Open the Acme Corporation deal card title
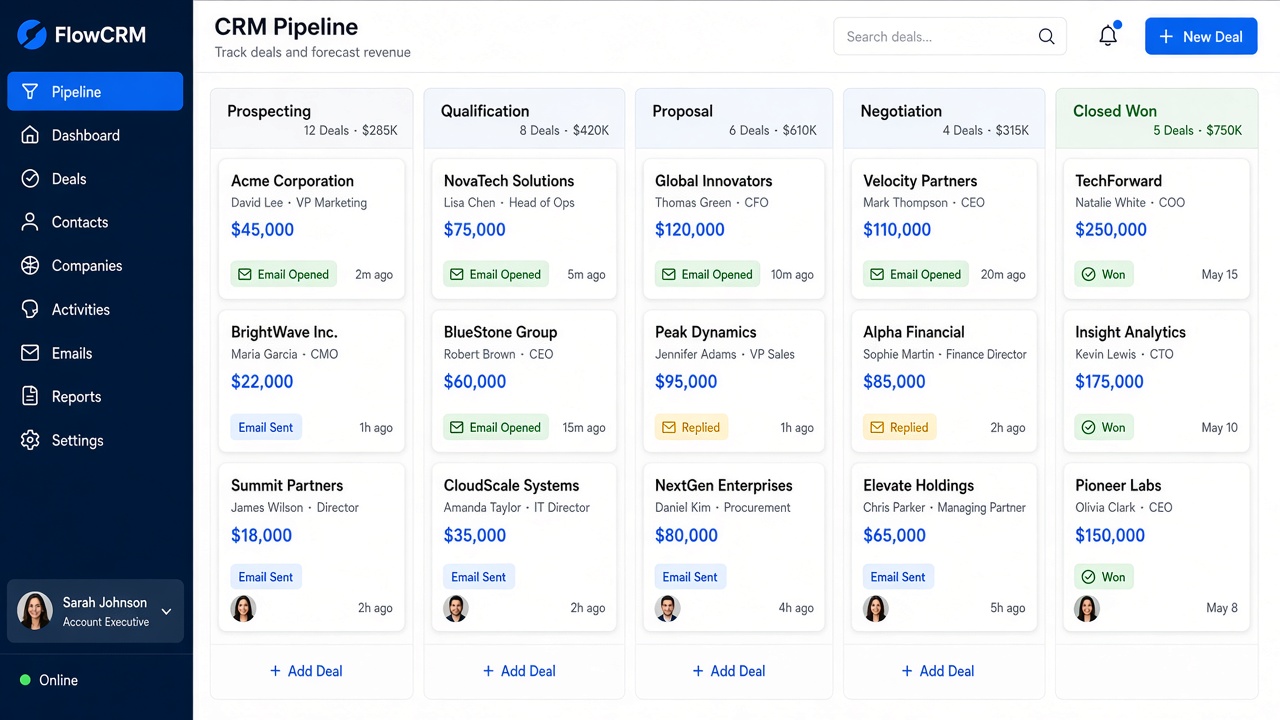Screen dimensions: 1280x720 [292, 181]
